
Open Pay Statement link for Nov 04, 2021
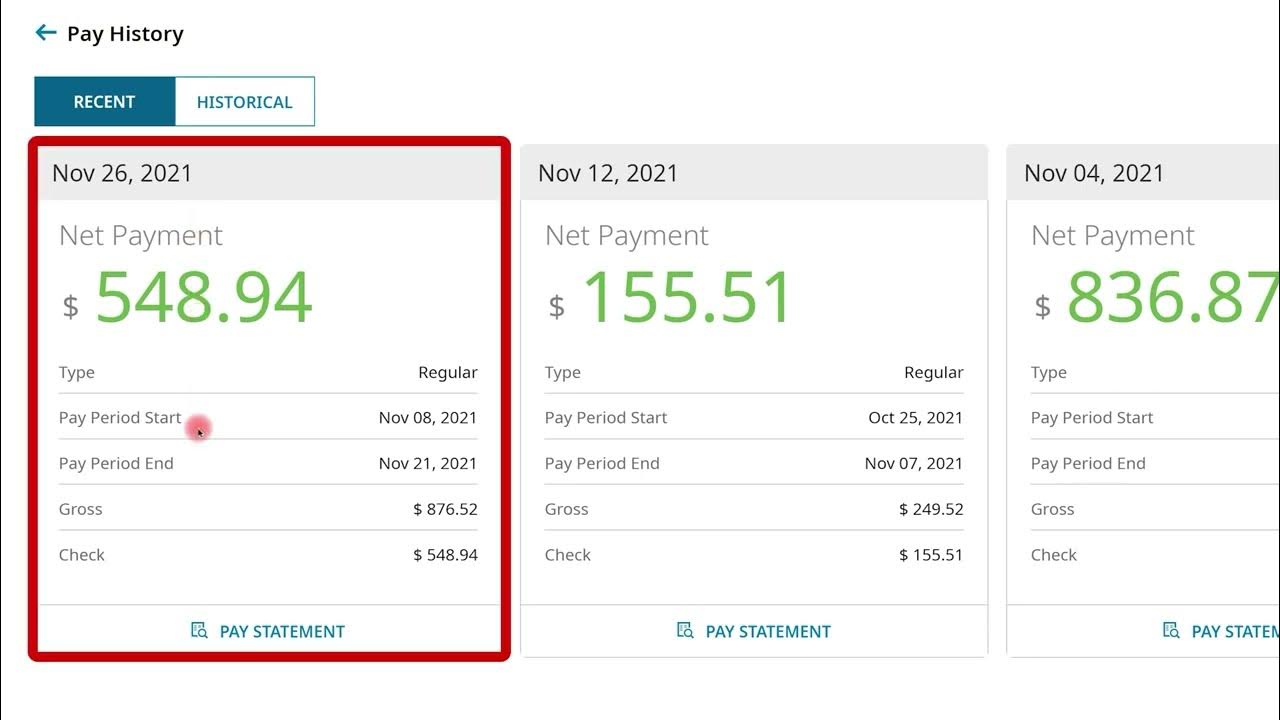click(1235, 632)
